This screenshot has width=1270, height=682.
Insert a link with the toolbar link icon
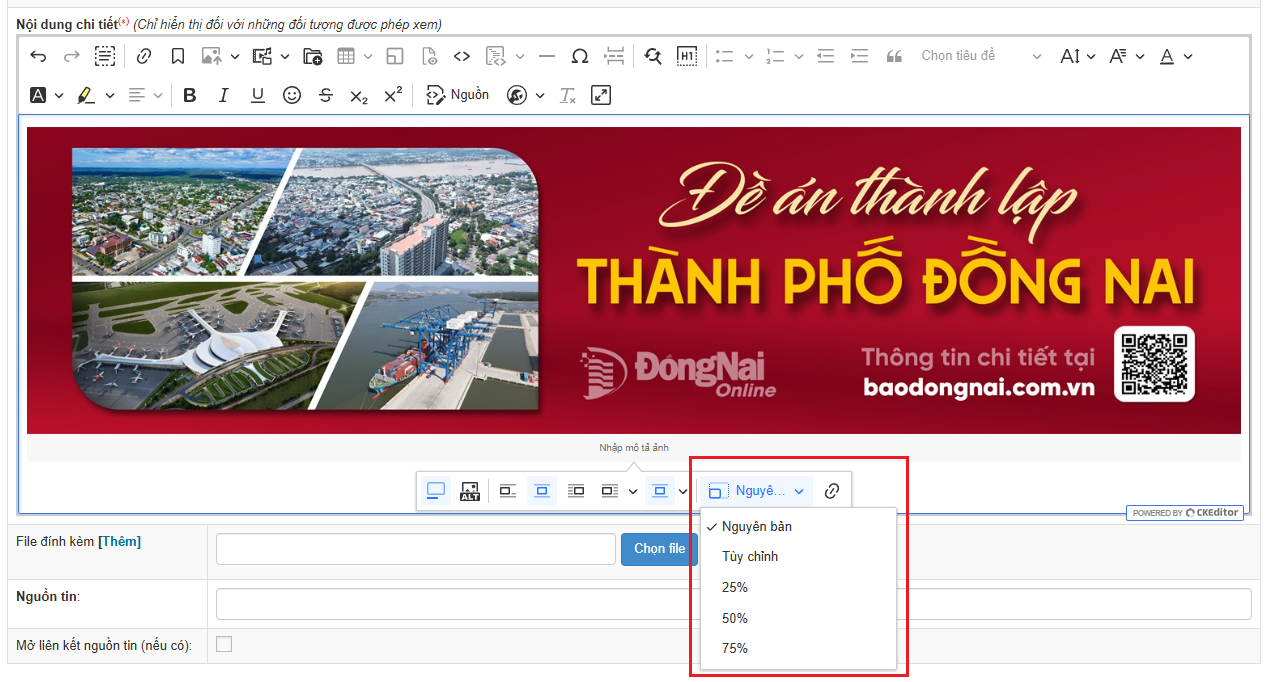(x=143, y=56)
